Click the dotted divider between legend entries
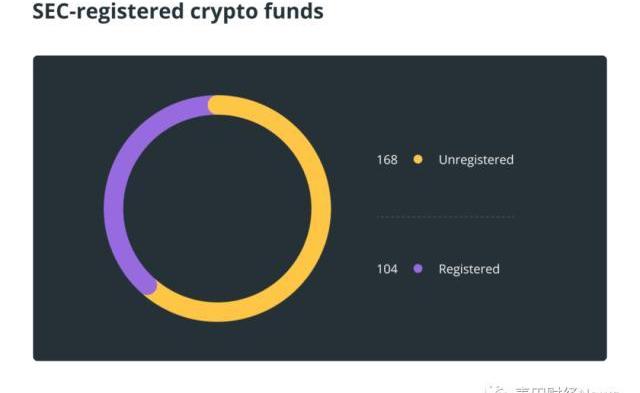Image resolution: width=640 pixels, height=393 pixels. tap(446, 216)
